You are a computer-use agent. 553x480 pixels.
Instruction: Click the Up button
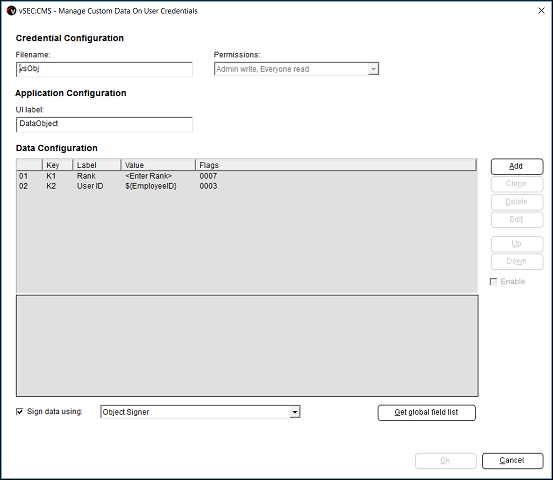[517, 244]
